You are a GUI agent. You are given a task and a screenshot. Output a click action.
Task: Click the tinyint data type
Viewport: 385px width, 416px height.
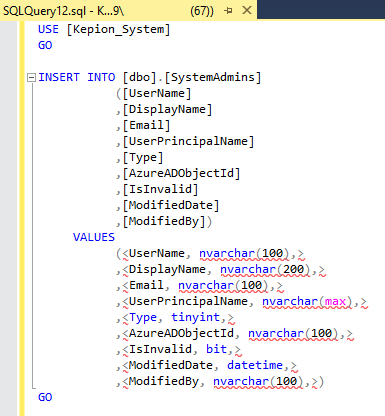[195, 317]
